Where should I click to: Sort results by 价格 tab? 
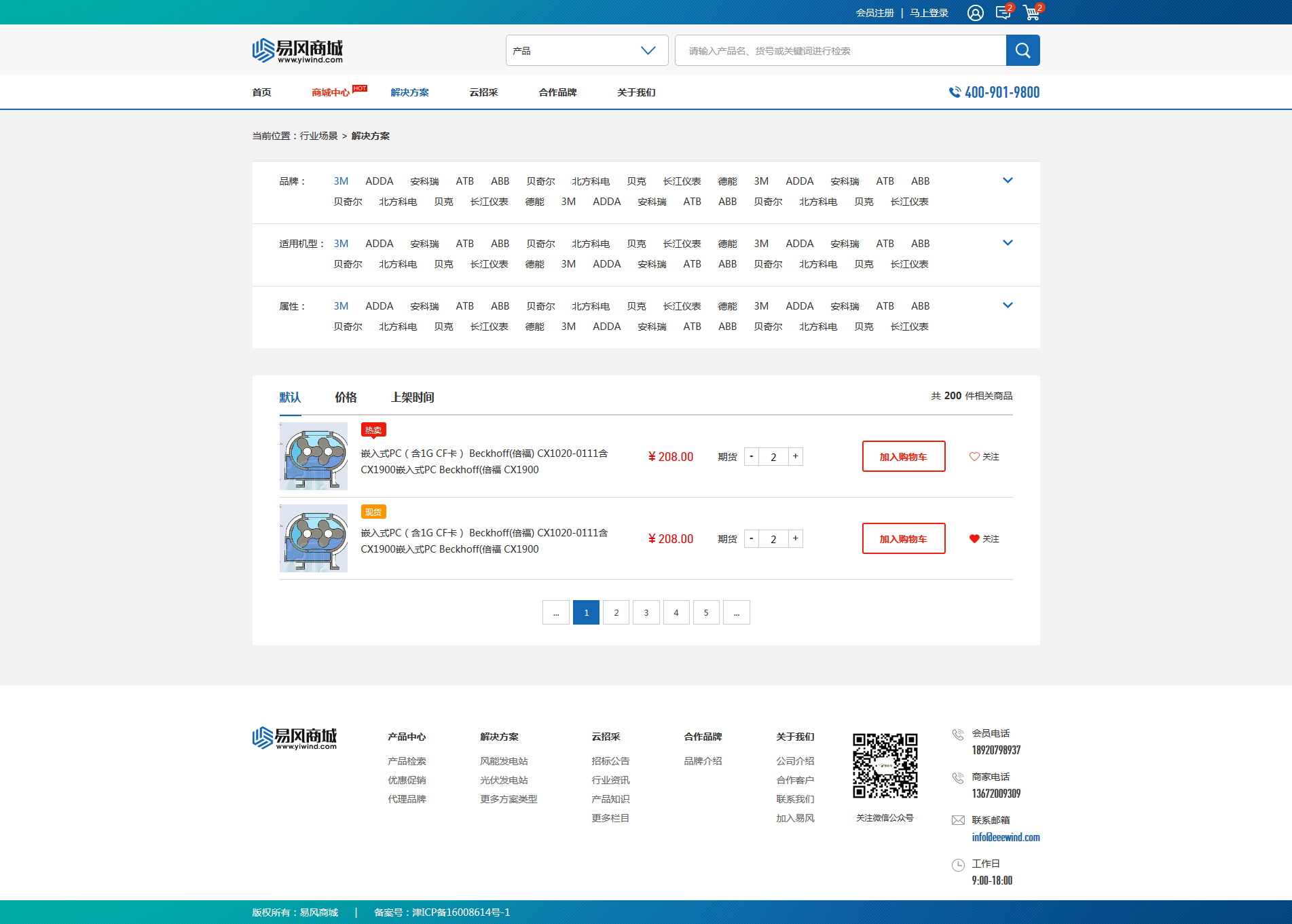[x=346, y=397]
